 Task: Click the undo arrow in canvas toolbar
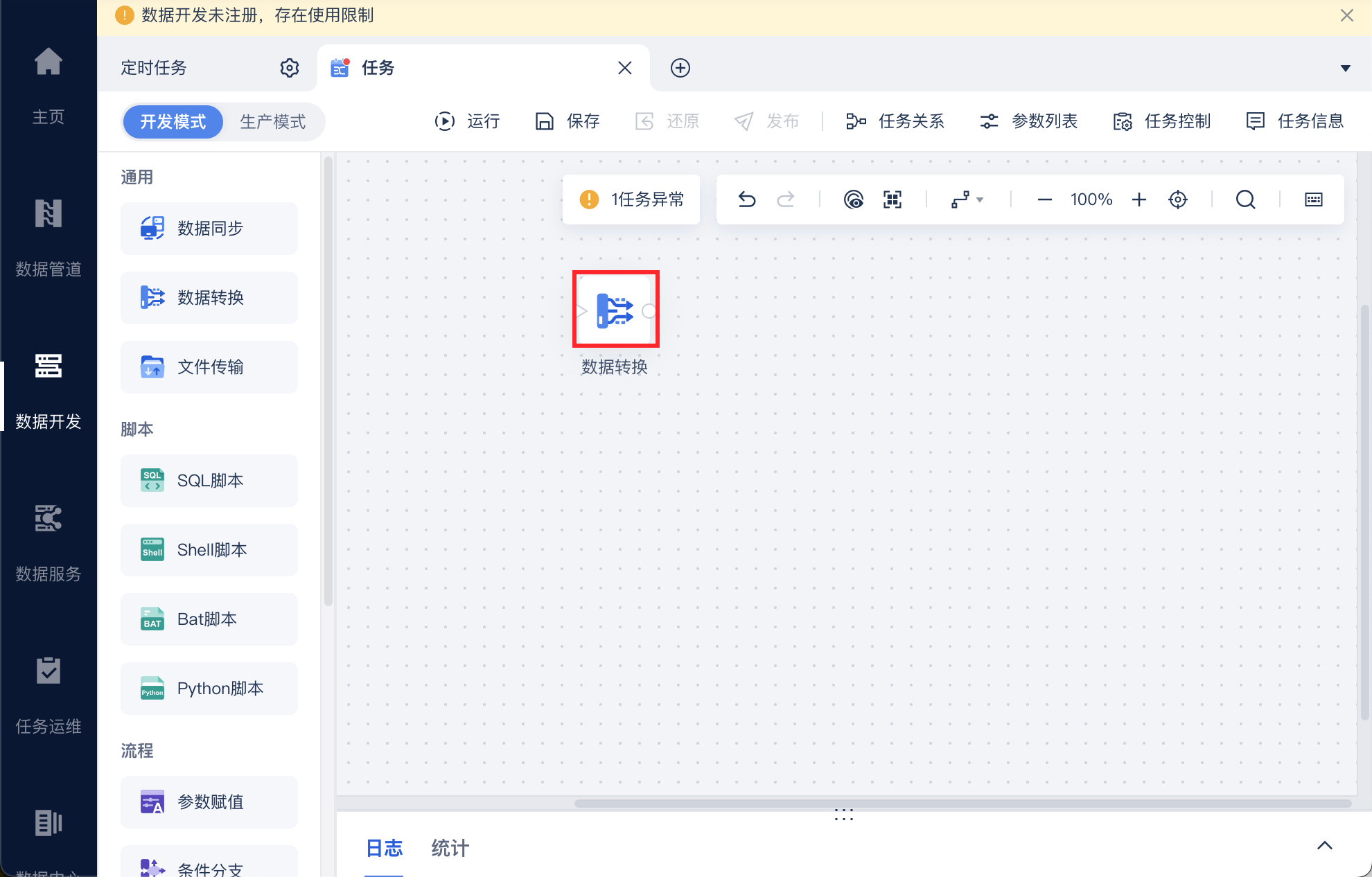pyautogui.click(x=746, y=200)
